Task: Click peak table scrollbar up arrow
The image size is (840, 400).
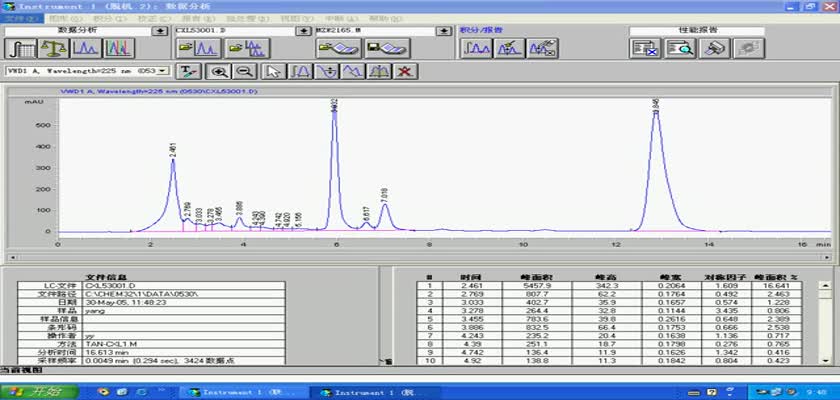Action: (826, 285)
